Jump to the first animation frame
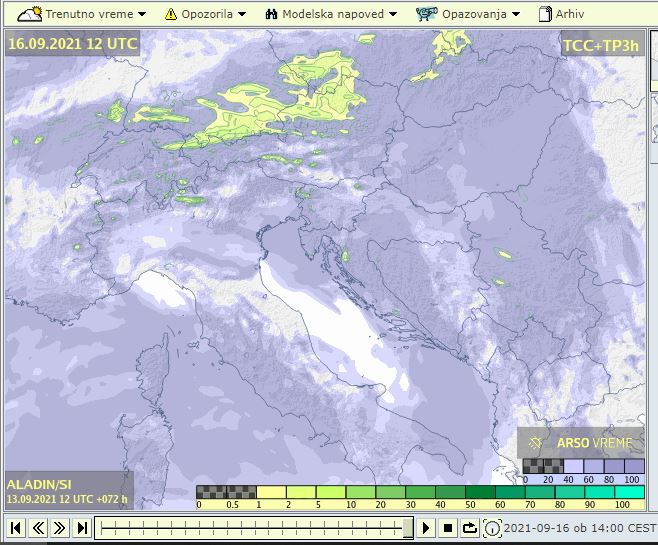 (x=16, y=528)
